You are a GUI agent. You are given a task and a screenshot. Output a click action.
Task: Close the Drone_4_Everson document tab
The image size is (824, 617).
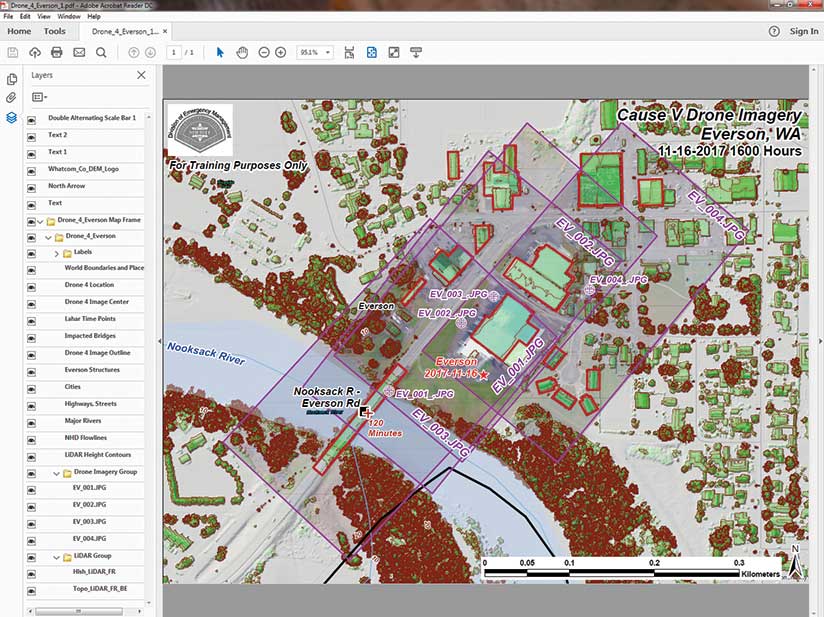point(165,32)
